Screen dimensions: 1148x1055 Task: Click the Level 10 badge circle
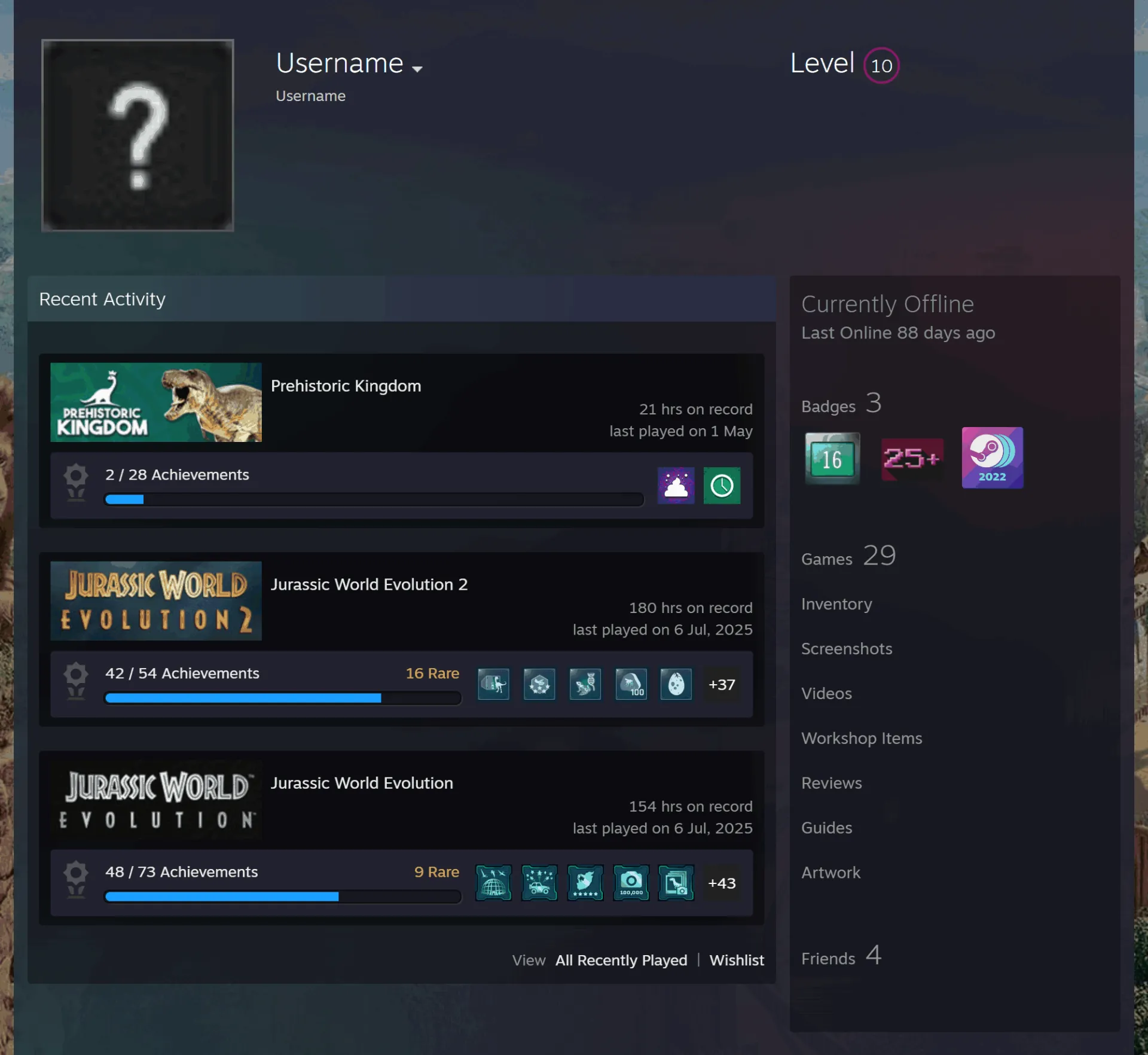point(881,65)
